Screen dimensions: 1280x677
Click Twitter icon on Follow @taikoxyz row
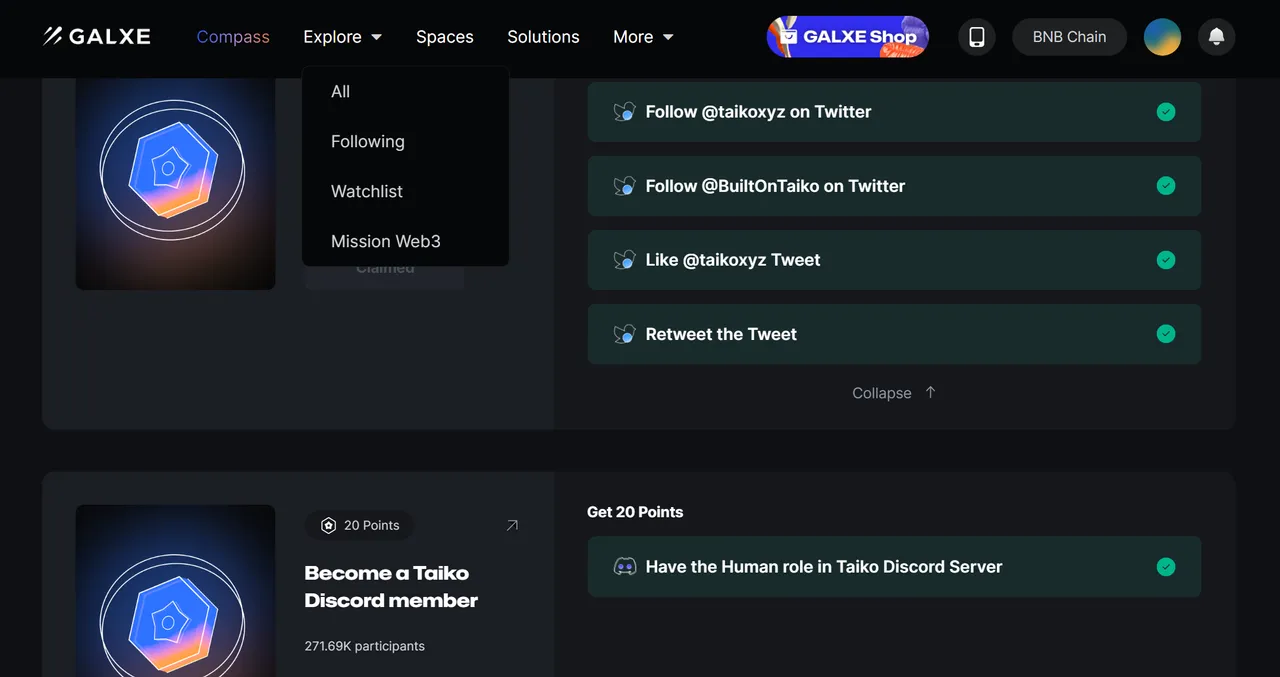click(x=625, y=112)
